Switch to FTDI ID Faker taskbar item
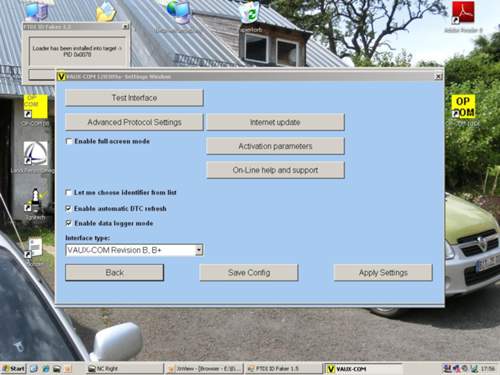500x375 pixels. coord(283,369)
